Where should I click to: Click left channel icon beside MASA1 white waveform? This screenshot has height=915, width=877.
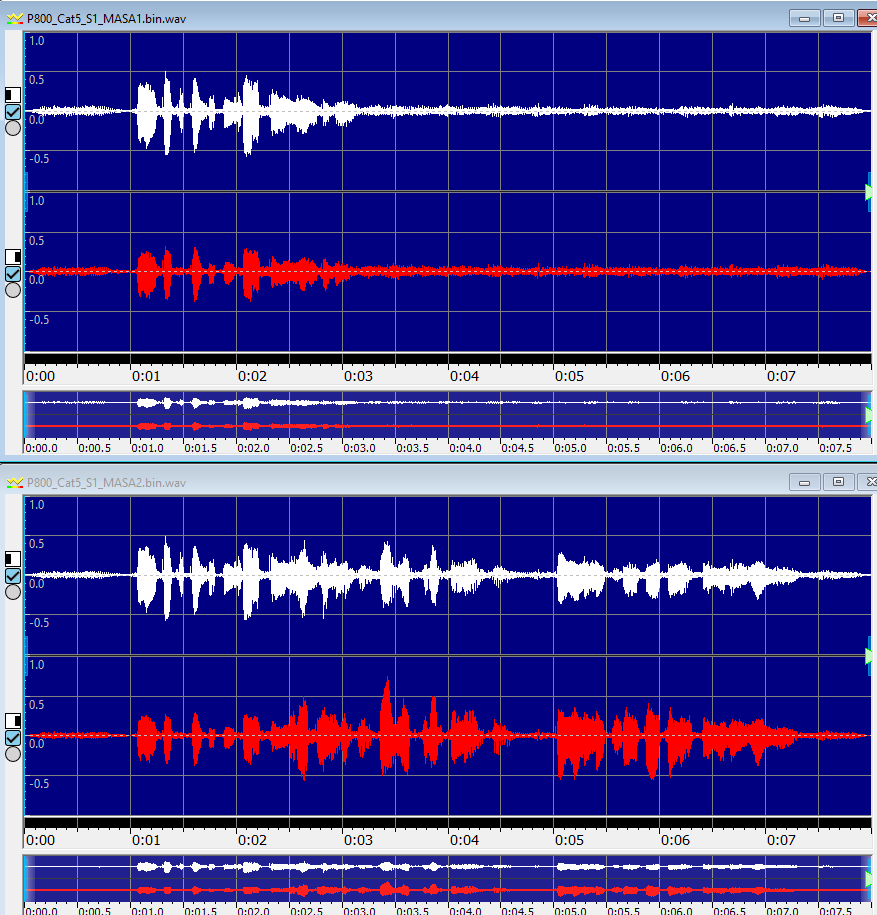pyautogui.click(x=13, y=95)
